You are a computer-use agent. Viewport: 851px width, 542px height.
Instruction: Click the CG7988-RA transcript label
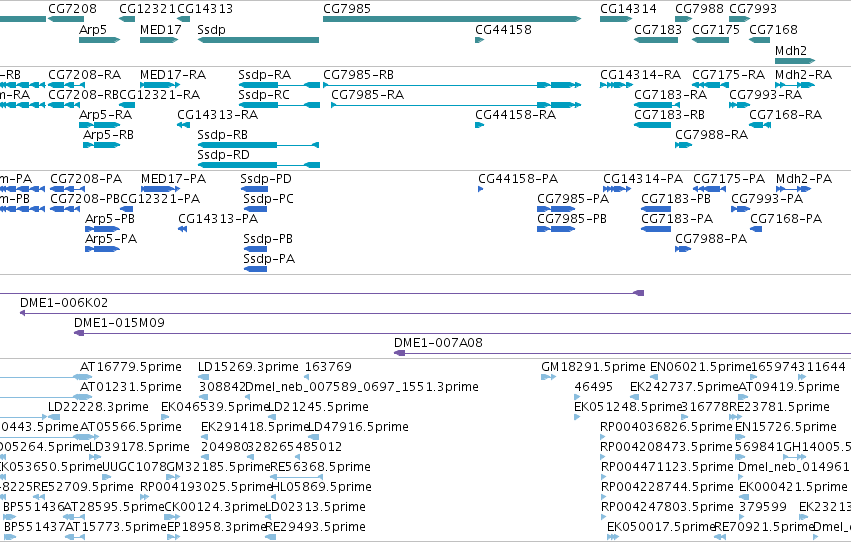pos(711,135)
